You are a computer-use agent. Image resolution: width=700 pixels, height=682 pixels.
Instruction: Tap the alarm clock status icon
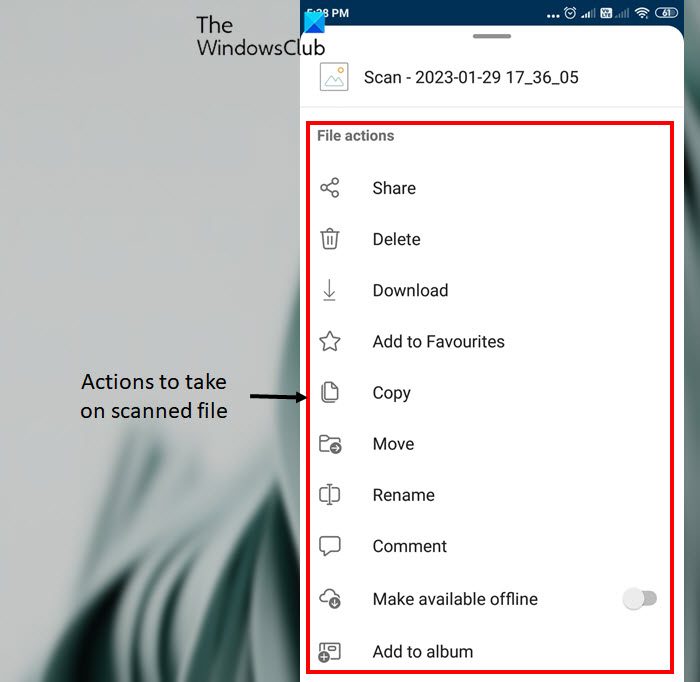pos(570,13)
